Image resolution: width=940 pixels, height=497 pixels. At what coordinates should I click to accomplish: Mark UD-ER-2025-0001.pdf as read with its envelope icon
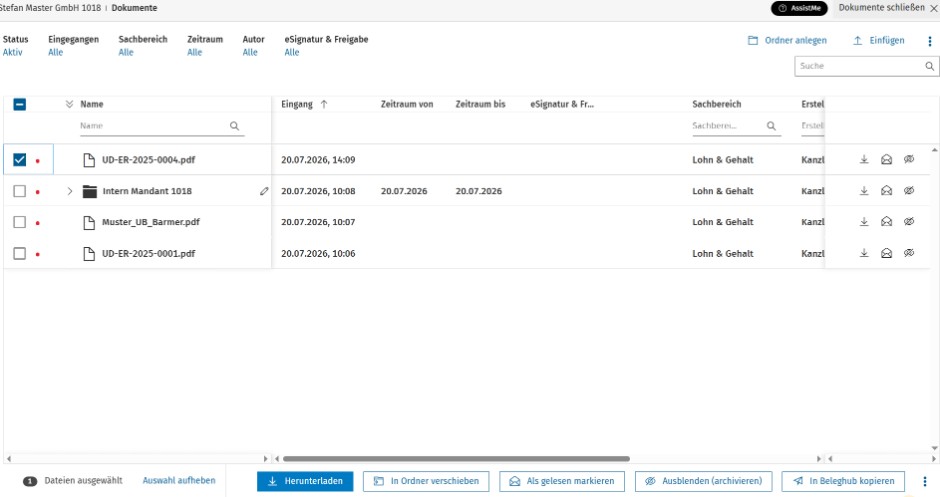coord(886,253)
